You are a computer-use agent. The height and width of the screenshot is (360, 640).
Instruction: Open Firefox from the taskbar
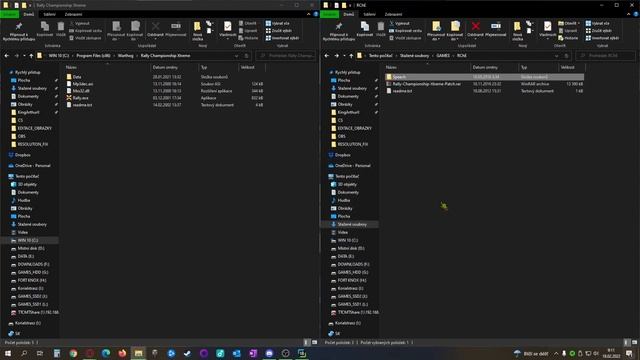(122, 353)
